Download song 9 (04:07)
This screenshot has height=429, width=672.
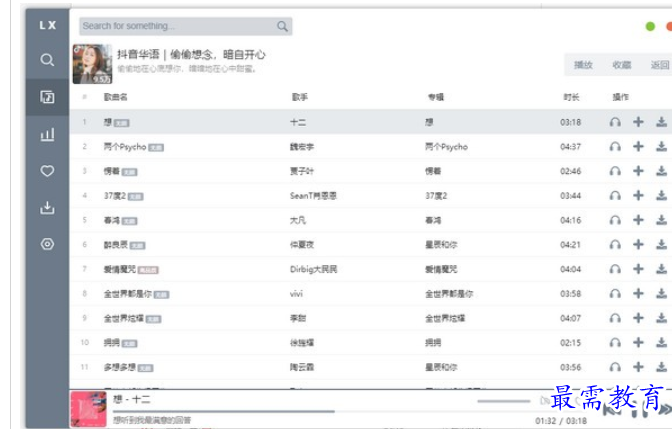[x=661, y=318]
